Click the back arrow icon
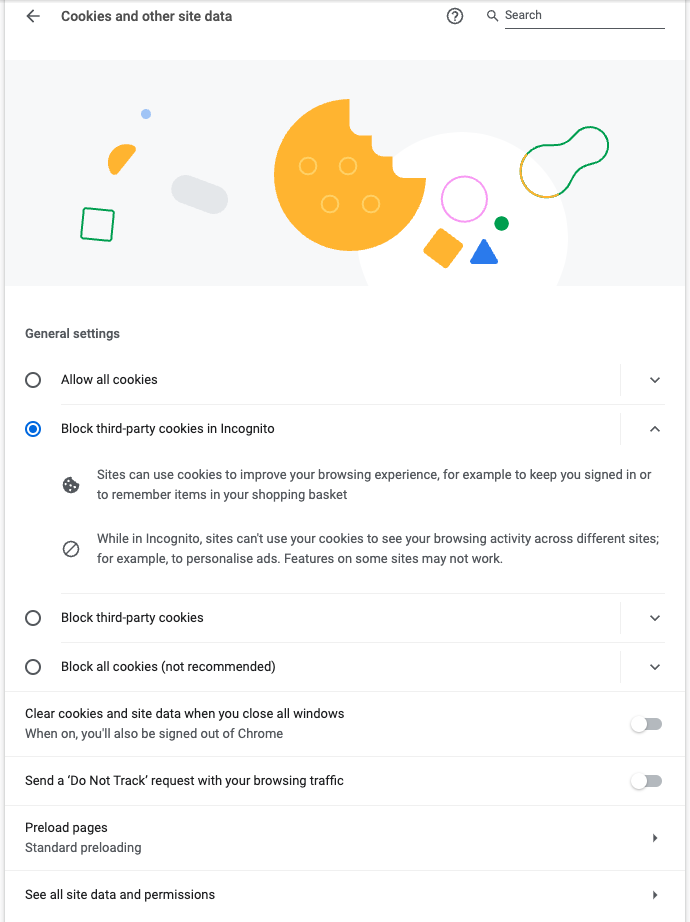 (x=33, y=17)
